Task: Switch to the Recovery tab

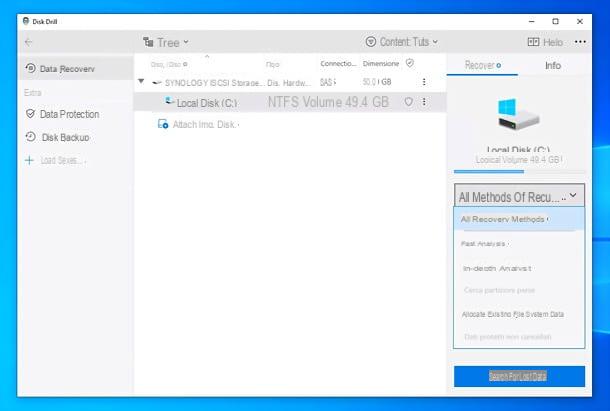Action: [x=482, y=65]
